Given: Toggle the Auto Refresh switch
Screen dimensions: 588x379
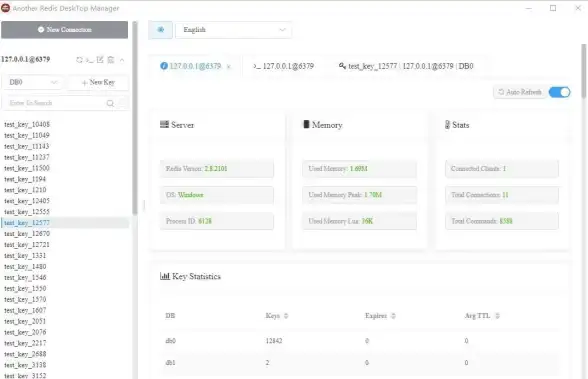Looking at the screenshot, I should 559,92.
